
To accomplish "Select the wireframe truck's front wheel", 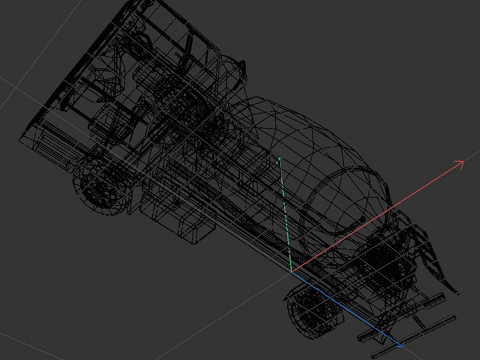I will click(103, 187).
